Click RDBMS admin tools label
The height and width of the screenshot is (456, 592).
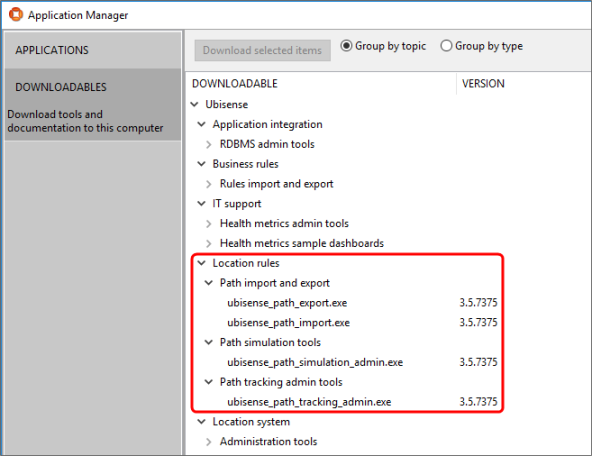click(x=267, y=144)
